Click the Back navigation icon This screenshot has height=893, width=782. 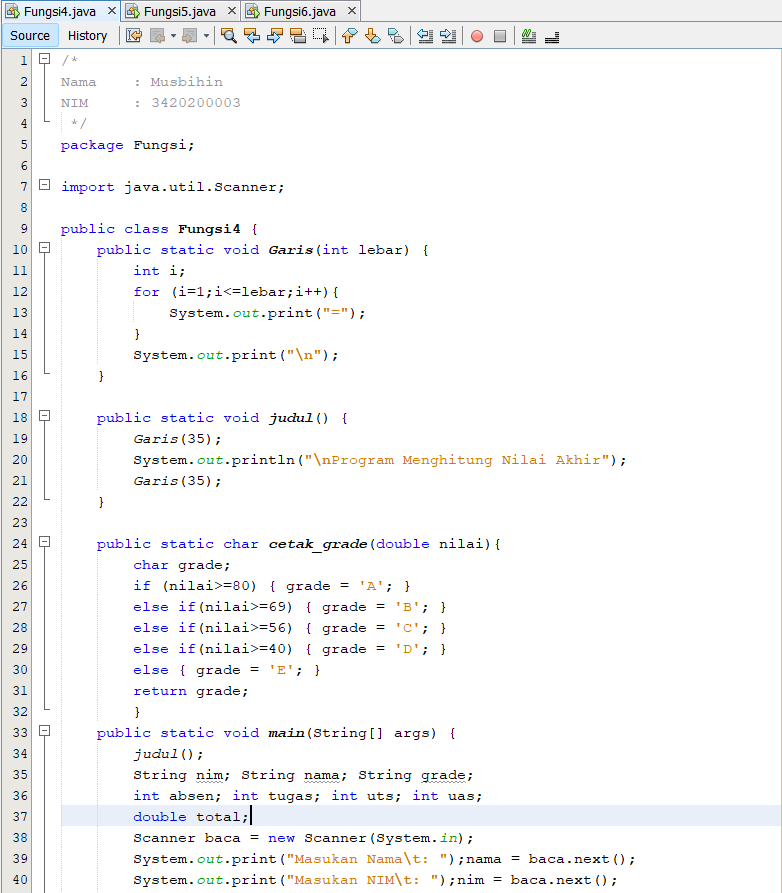tap(157, 36)
